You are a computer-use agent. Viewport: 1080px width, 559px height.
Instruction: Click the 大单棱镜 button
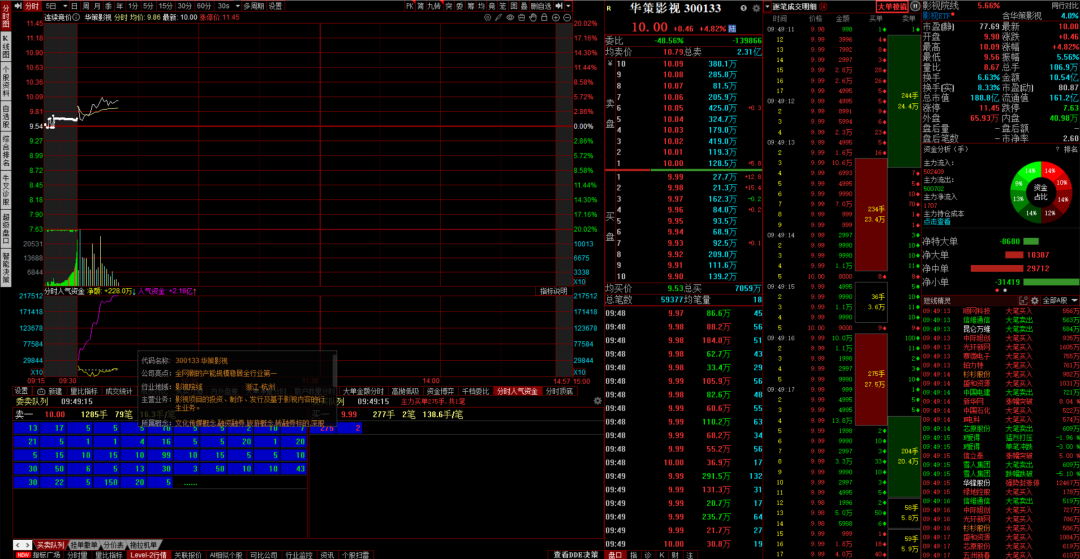pyautogui.click(x=892, y=6)
